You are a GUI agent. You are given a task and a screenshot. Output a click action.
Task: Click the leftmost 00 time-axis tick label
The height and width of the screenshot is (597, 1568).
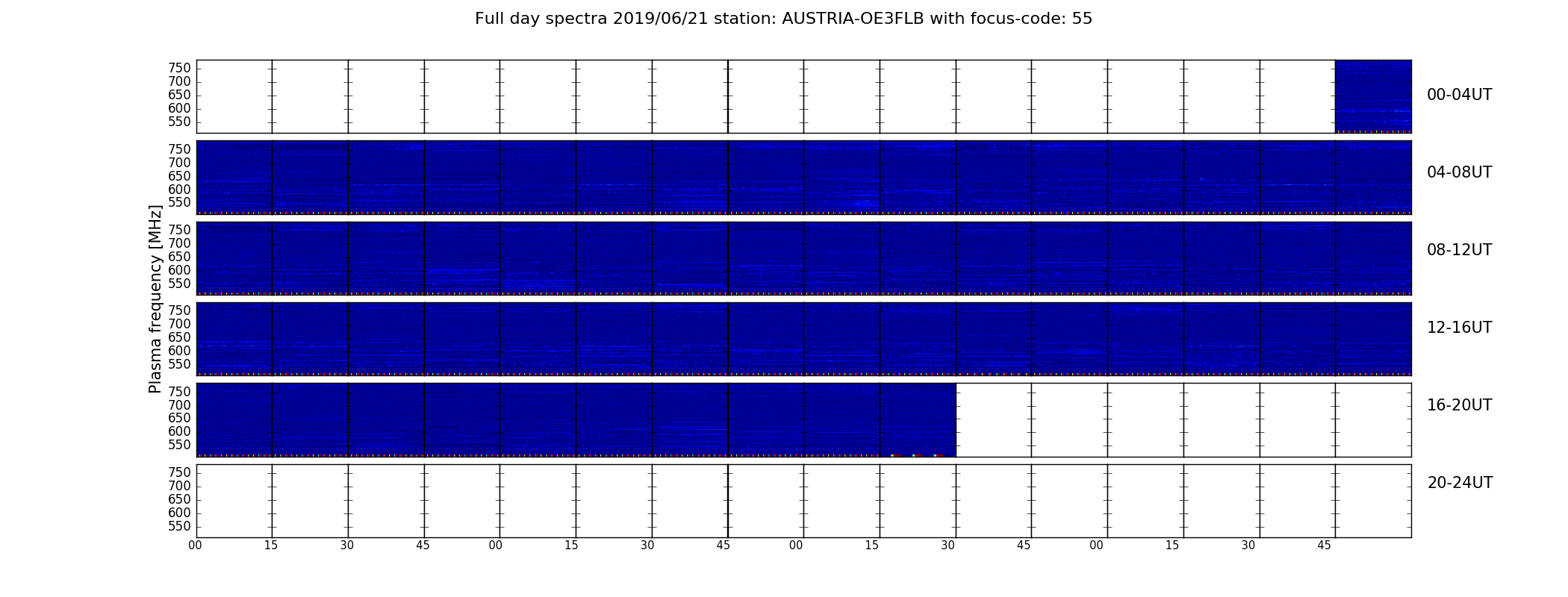pyautogui.click(x=195, y=546)
